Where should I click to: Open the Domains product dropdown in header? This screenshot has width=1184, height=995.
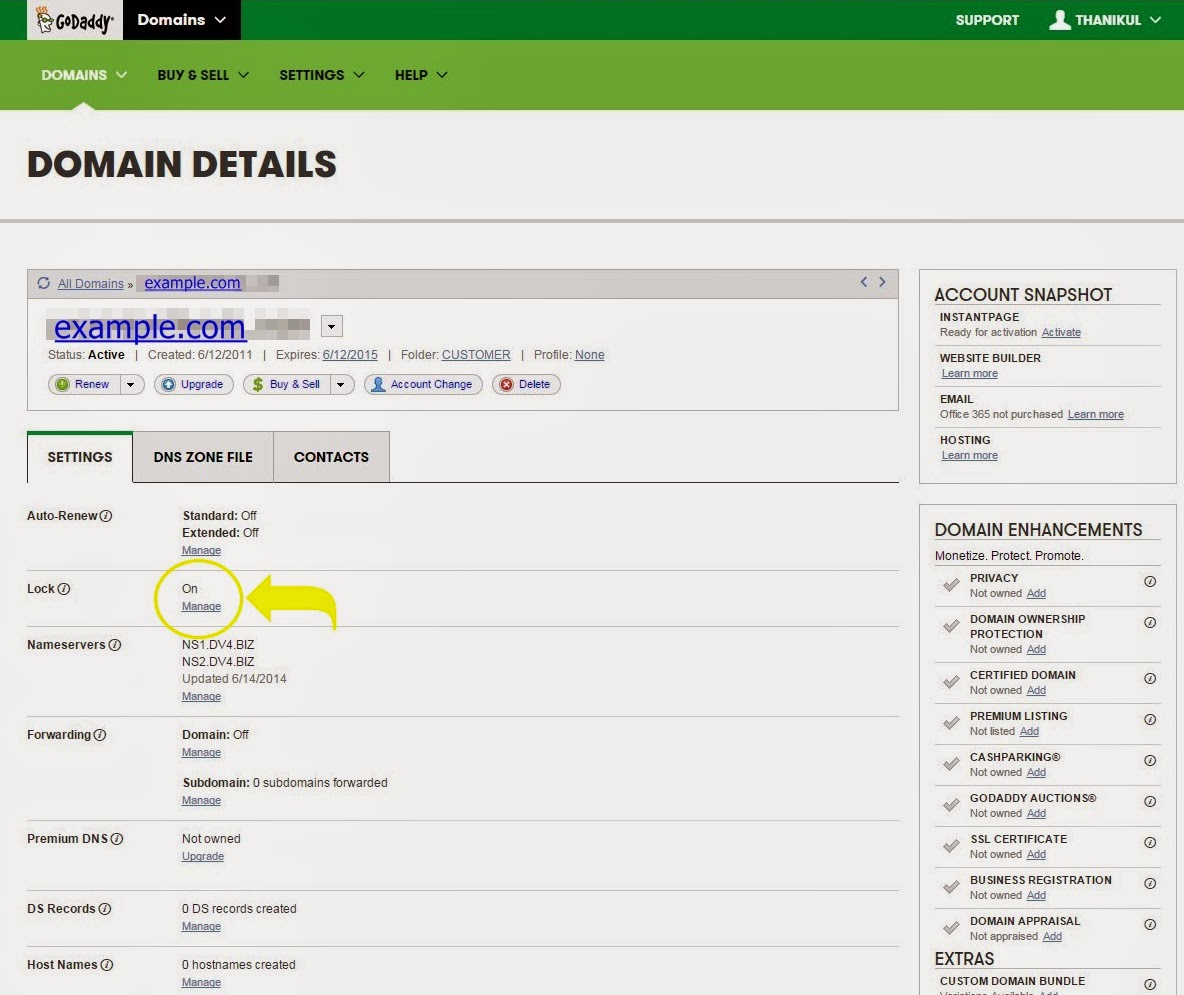(181, 20)
